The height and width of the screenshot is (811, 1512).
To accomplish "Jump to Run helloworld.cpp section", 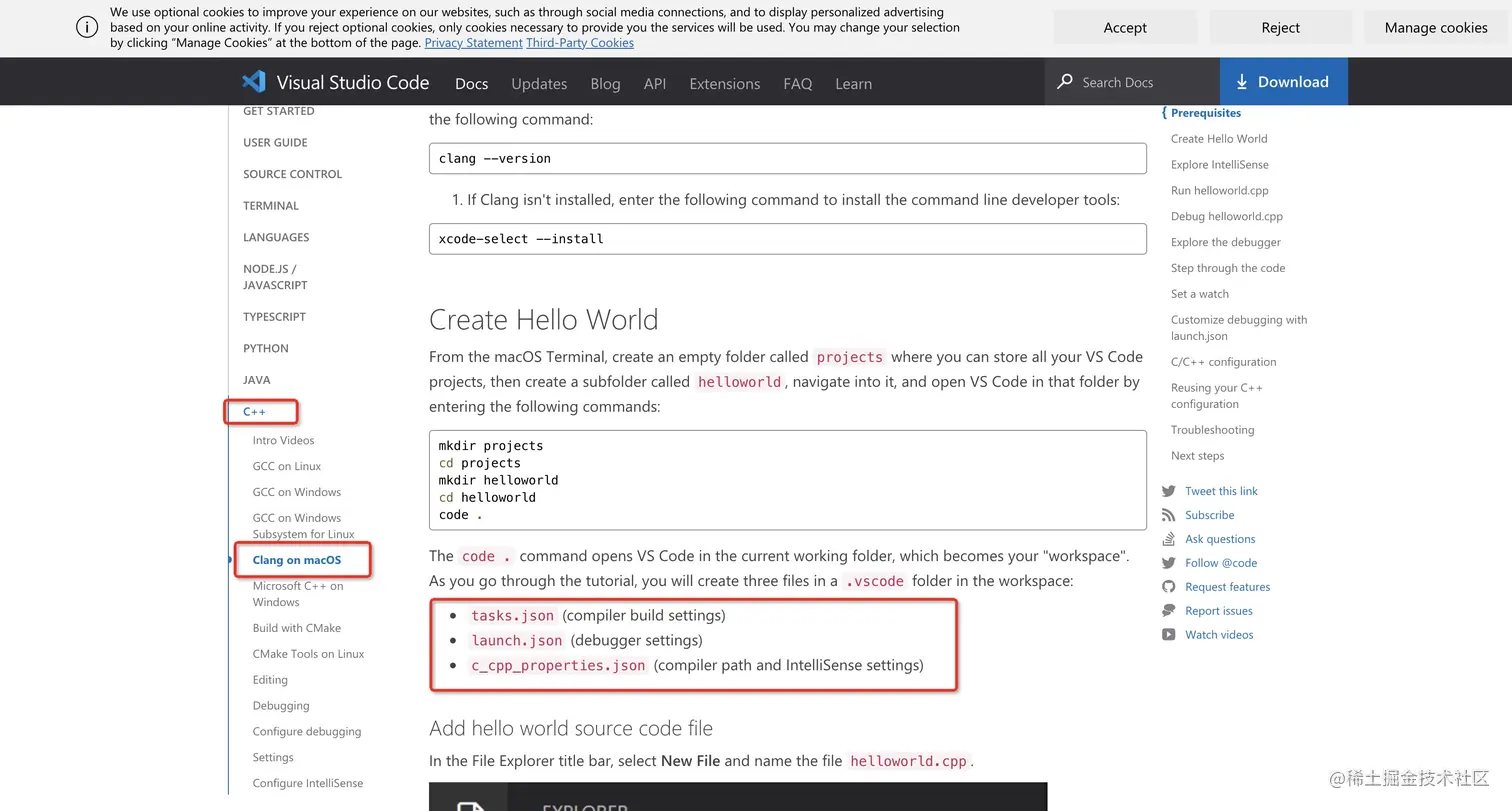I will 1220,191.
